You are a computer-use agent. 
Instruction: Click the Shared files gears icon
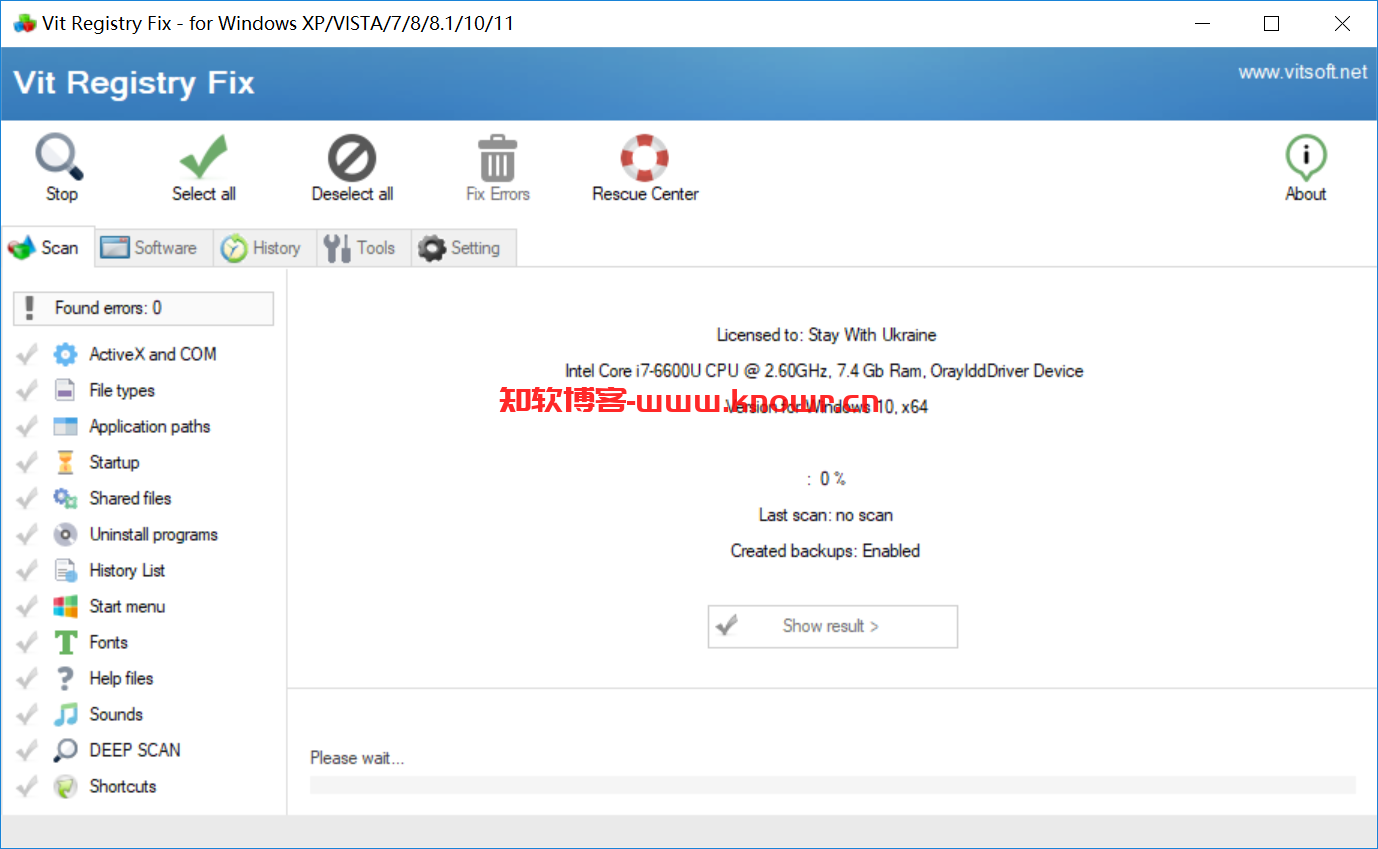tap(65, 498)
